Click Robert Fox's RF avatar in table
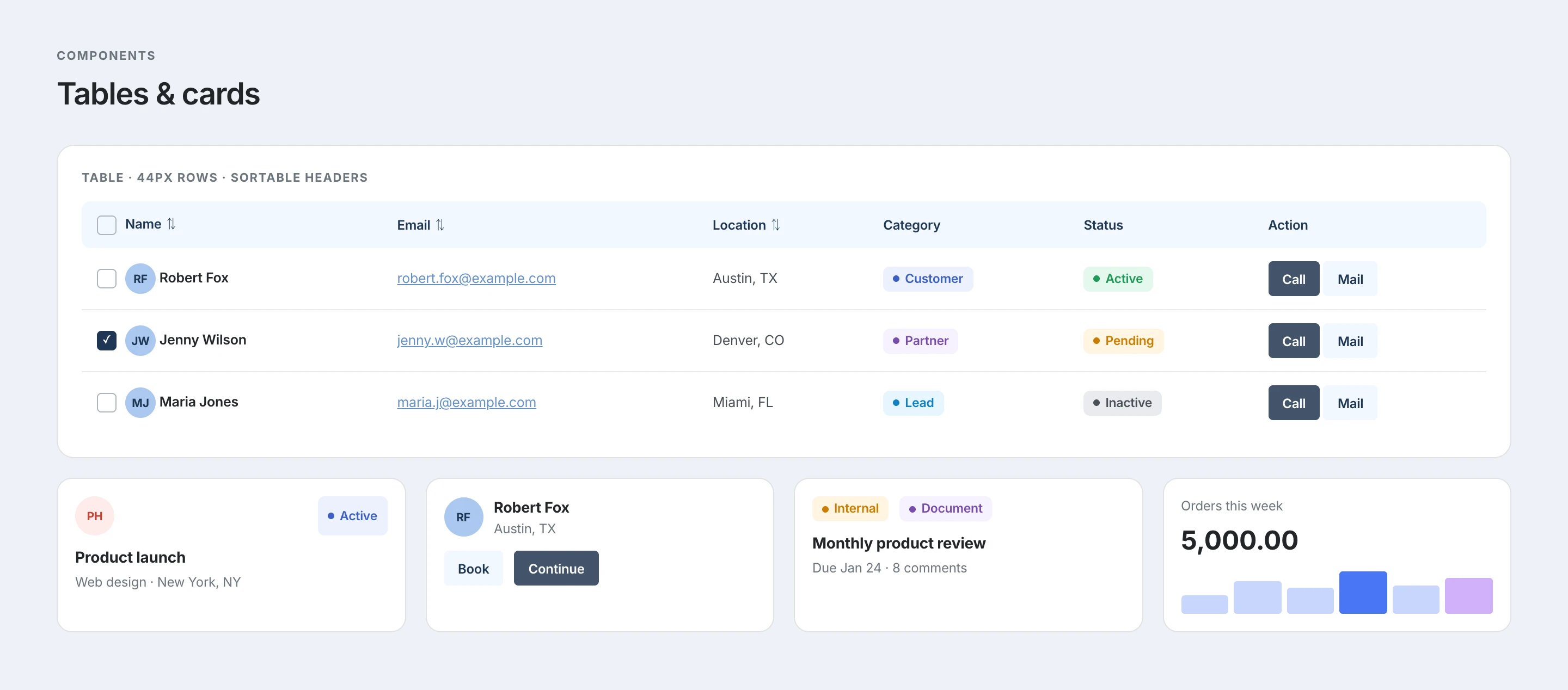The height and width of the screenshot is (690, 1568). pos(140,279)
